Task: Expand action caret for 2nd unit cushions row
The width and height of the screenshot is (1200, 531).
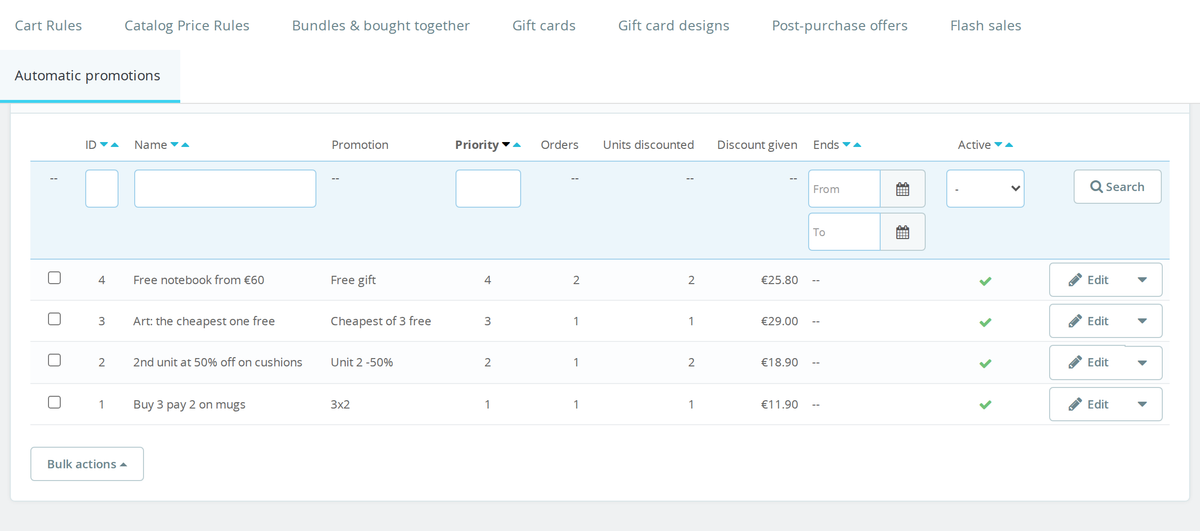Action: (1142, 363)
